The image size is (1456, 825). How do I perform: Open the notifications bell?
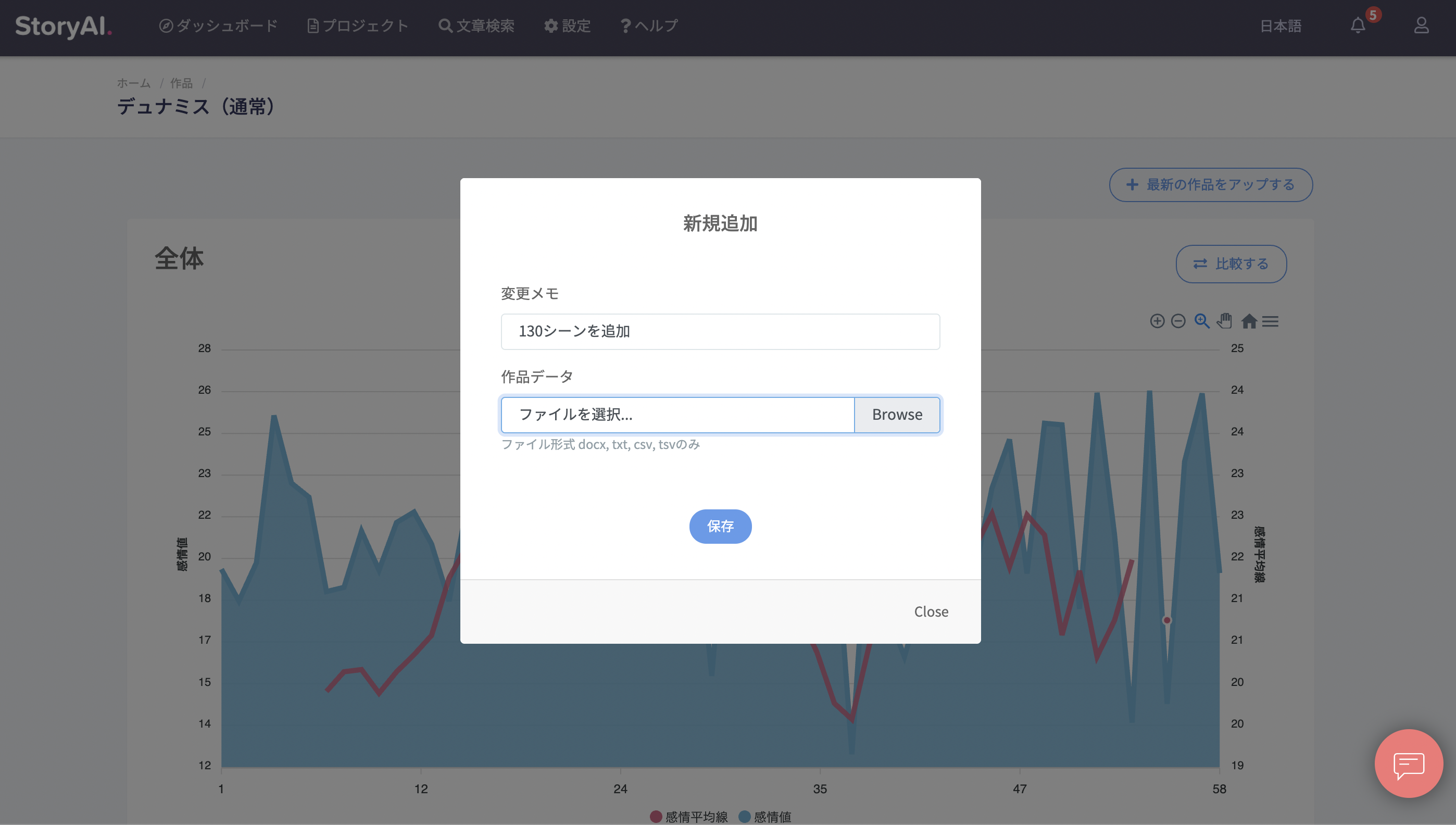(x=1358, y=26)
